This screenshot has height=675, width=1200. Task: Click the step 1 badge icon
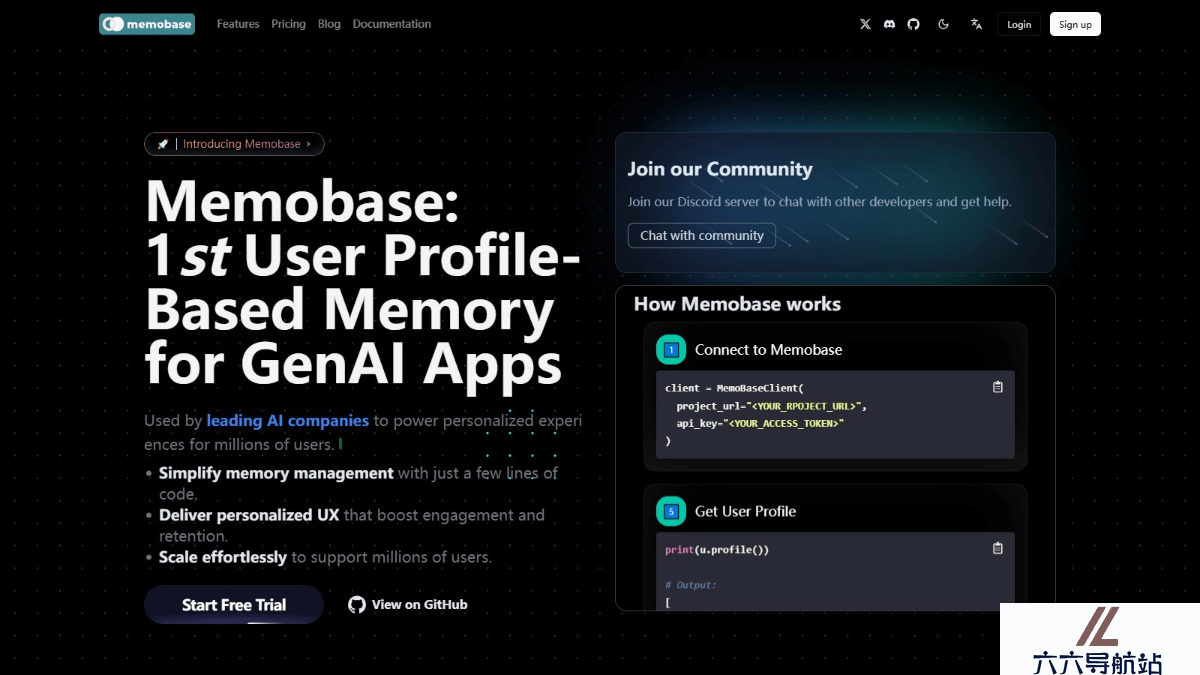tap(671, 350)
